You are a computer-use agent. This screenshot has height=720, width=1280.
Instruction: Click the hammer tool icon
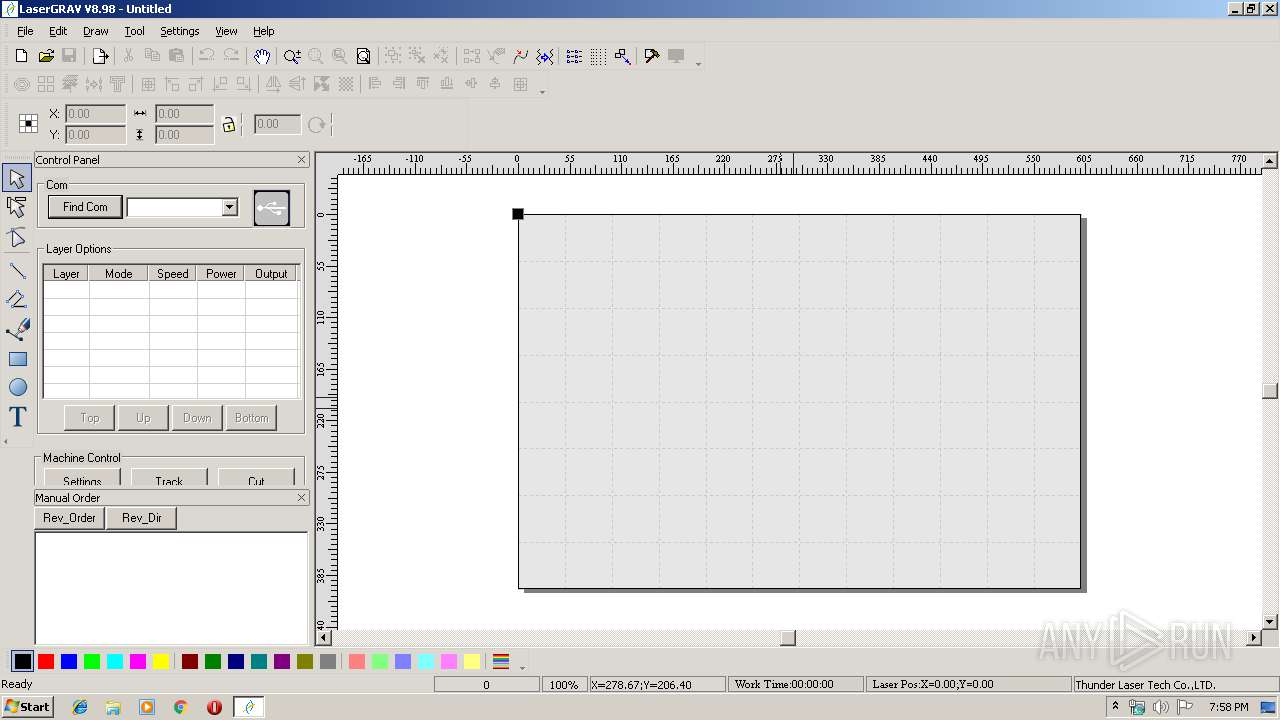pos(652,56)
